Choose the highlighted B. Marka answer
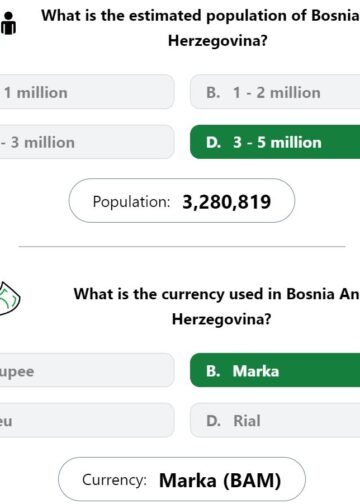 275,370
